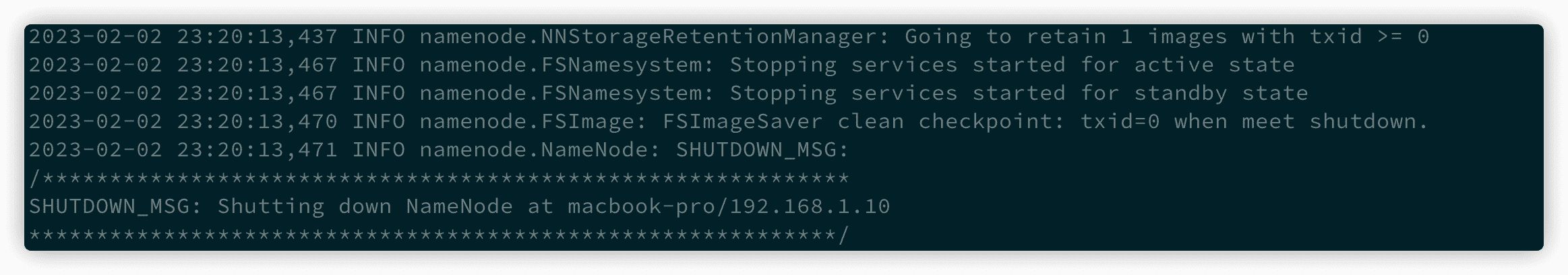The width and height of the screenshot is (1568, 275).
Task: Click 'retain 1 images' text
Action: (x=1126, y=36)
